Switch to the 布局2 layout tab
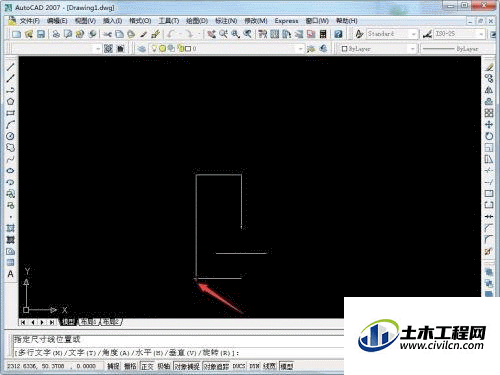Image resolution: width=500 pixels, height=375 pixels. click(x=111, y=322)
